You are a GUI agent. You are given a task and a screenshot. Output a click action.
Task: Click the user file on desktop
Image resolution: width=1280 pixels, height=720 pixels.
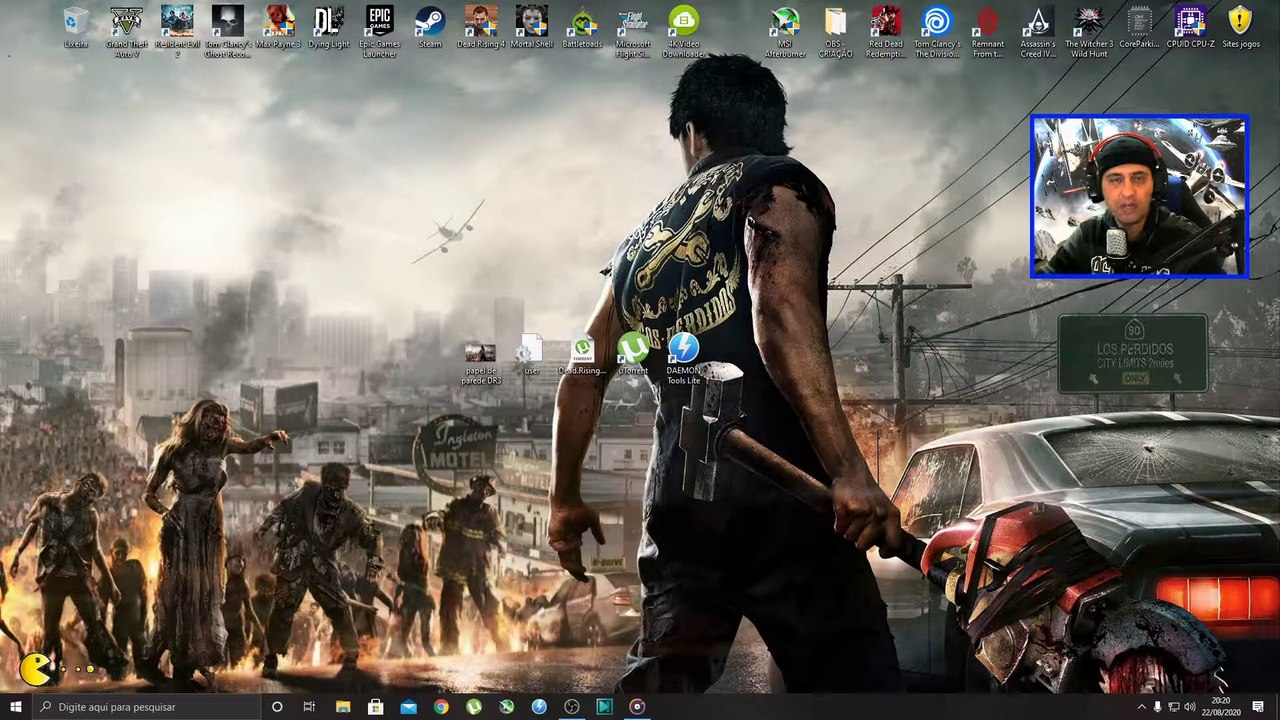tap(532, 356)
